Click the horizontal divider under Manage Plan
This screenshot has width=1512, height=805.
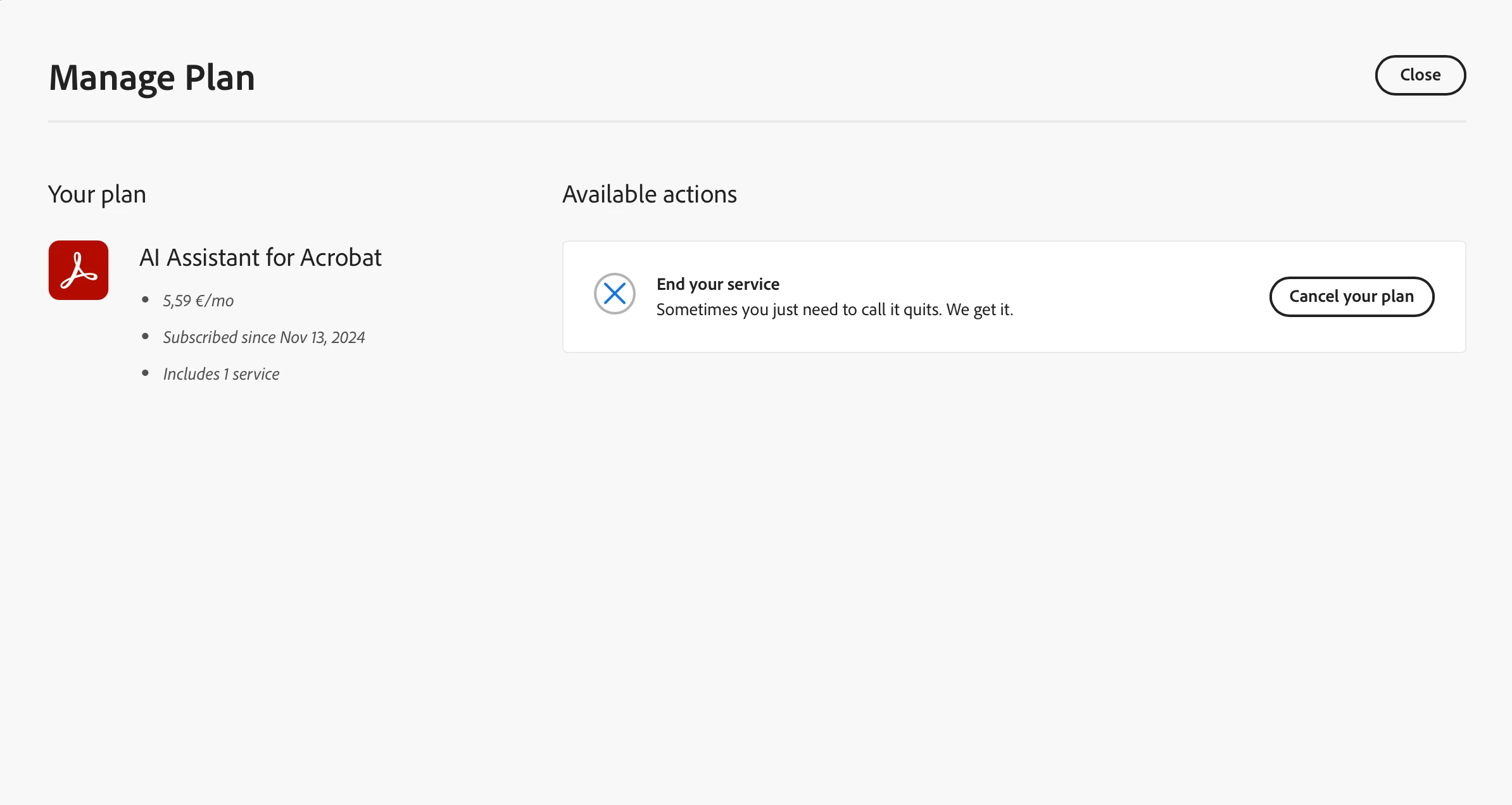point(757,121)
